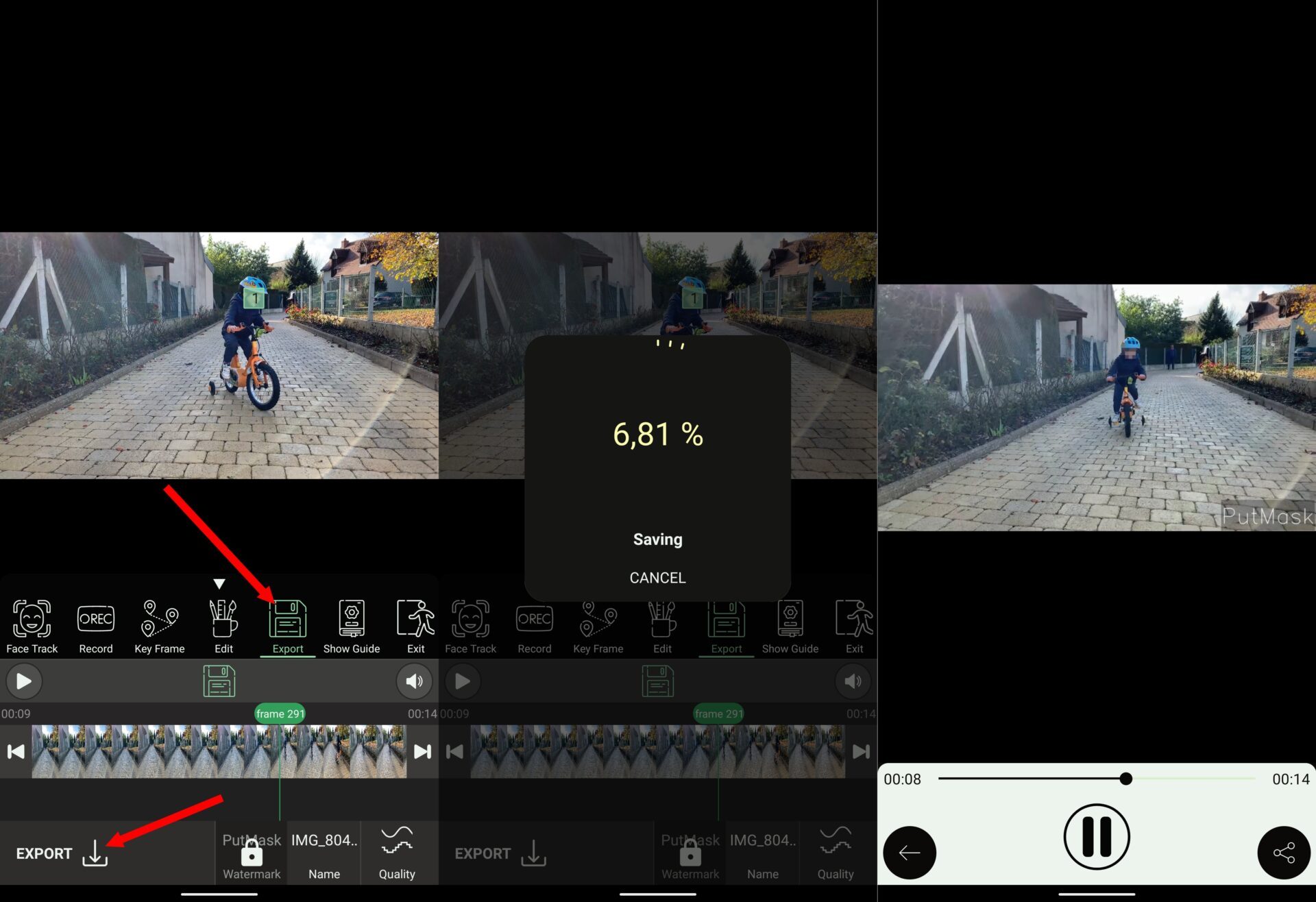
Task: Click Key Frame icon in middle dimmed editor
Action: (598, 626)
